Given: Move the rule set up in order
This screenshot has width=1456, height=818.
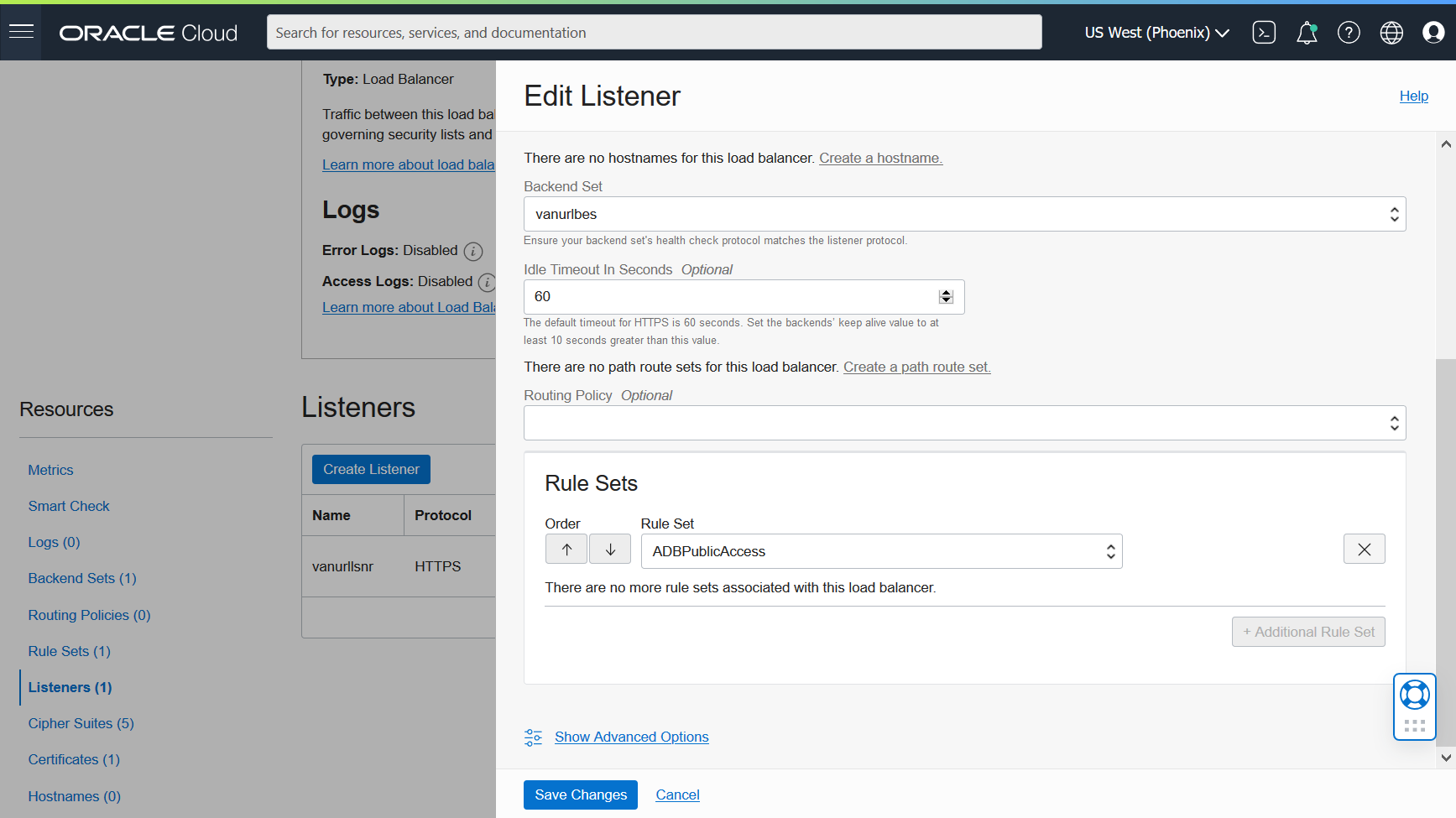Looking at the screenshot, I should point(566,549).
